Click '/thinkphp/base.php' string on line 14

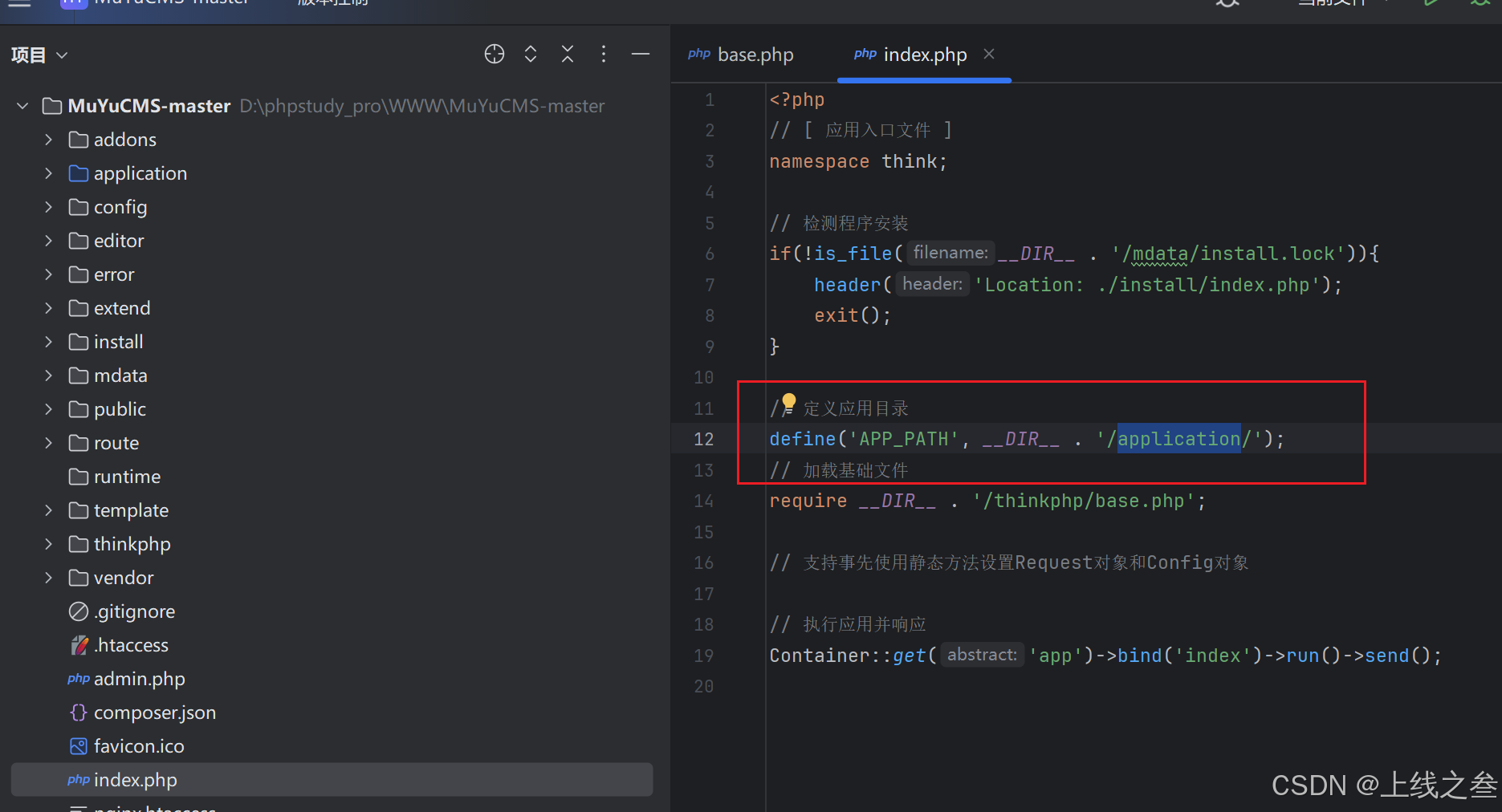click(x=1084, y=501)
